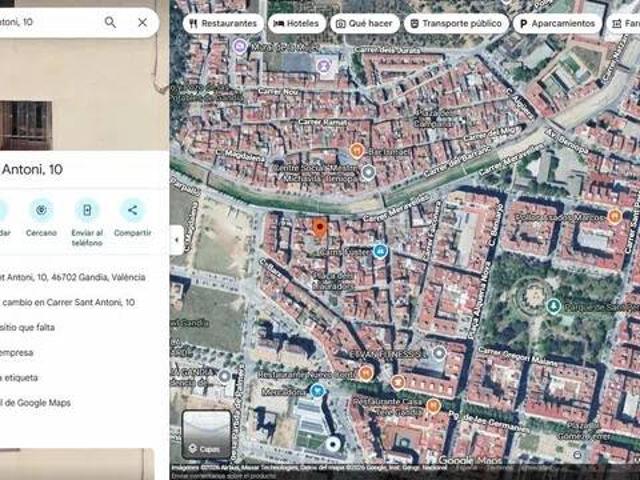Click the search magnifier icon
This screenshot has height=480, width=640.
pyautogui.click(x=110, y=22)
